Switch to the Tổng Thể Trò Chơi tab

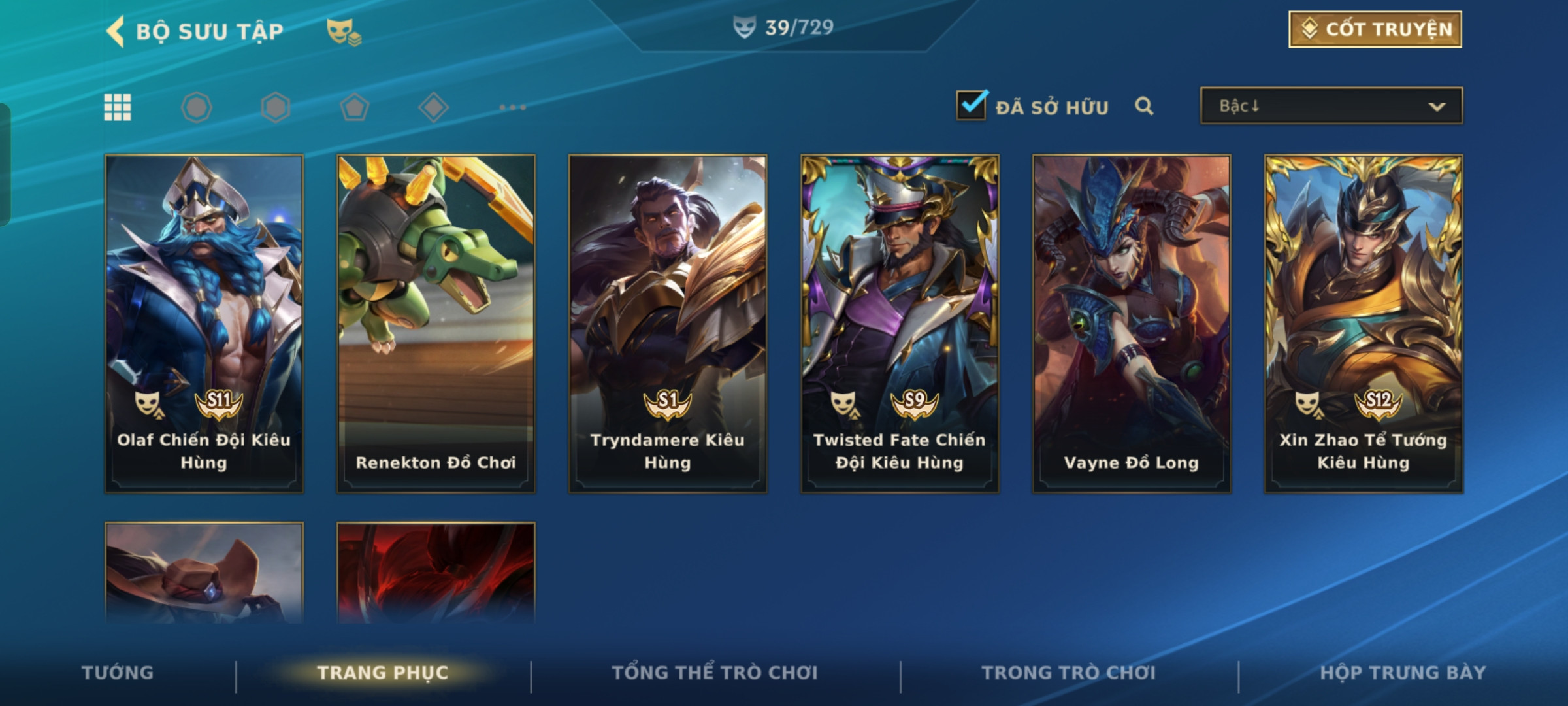[715, 673]
